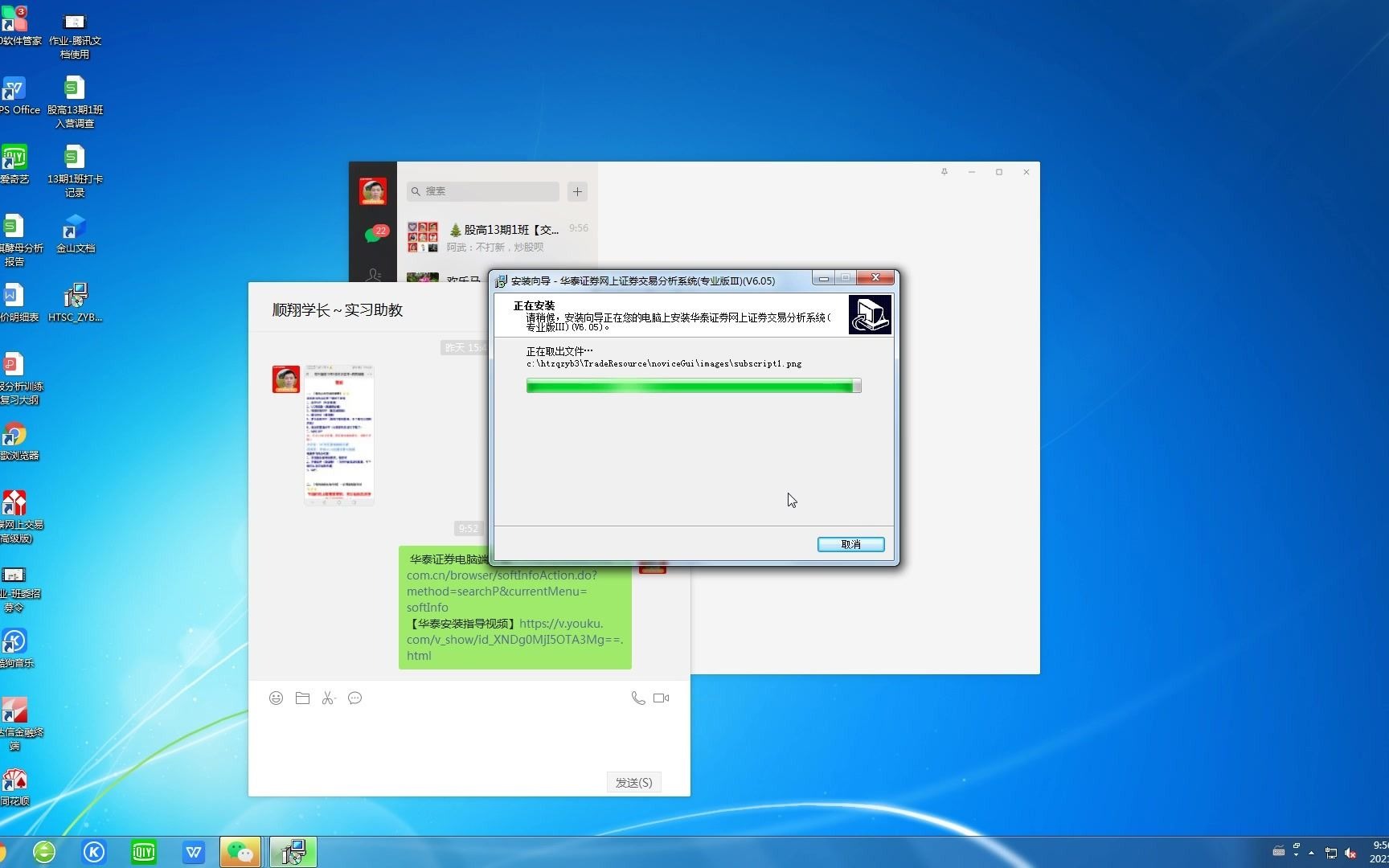
Task: Open the received image thumbnail in chat
Action: point(339,435)
